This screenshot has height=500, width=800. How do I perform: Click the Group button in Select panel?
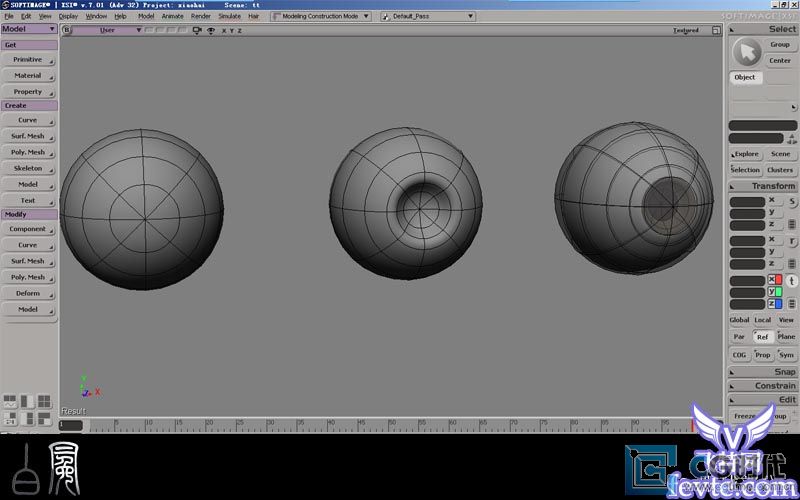tap(780, 45)
